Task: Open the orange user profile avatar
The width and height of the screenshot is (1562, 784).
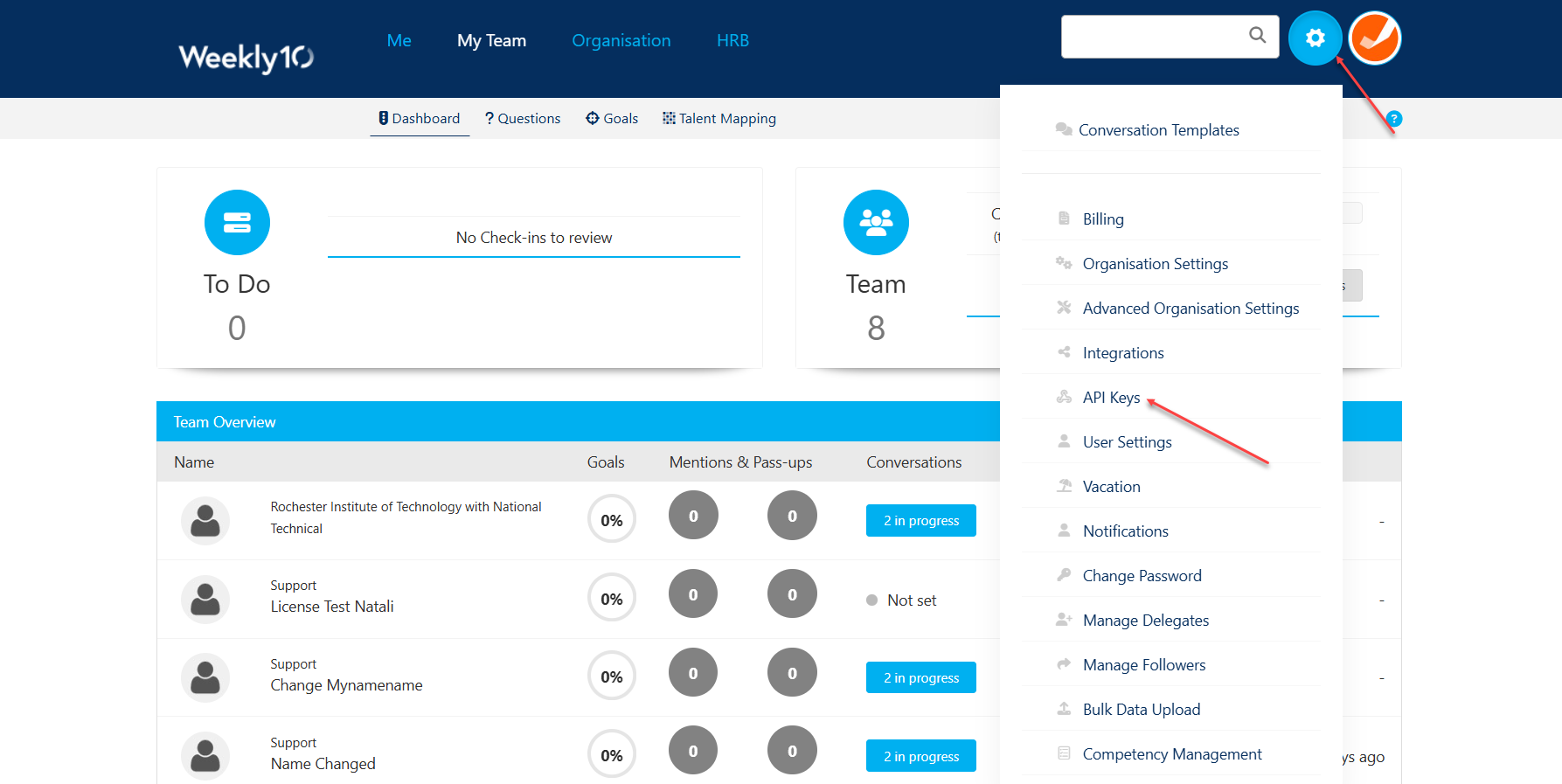Action: click(x=1374, y=38)
